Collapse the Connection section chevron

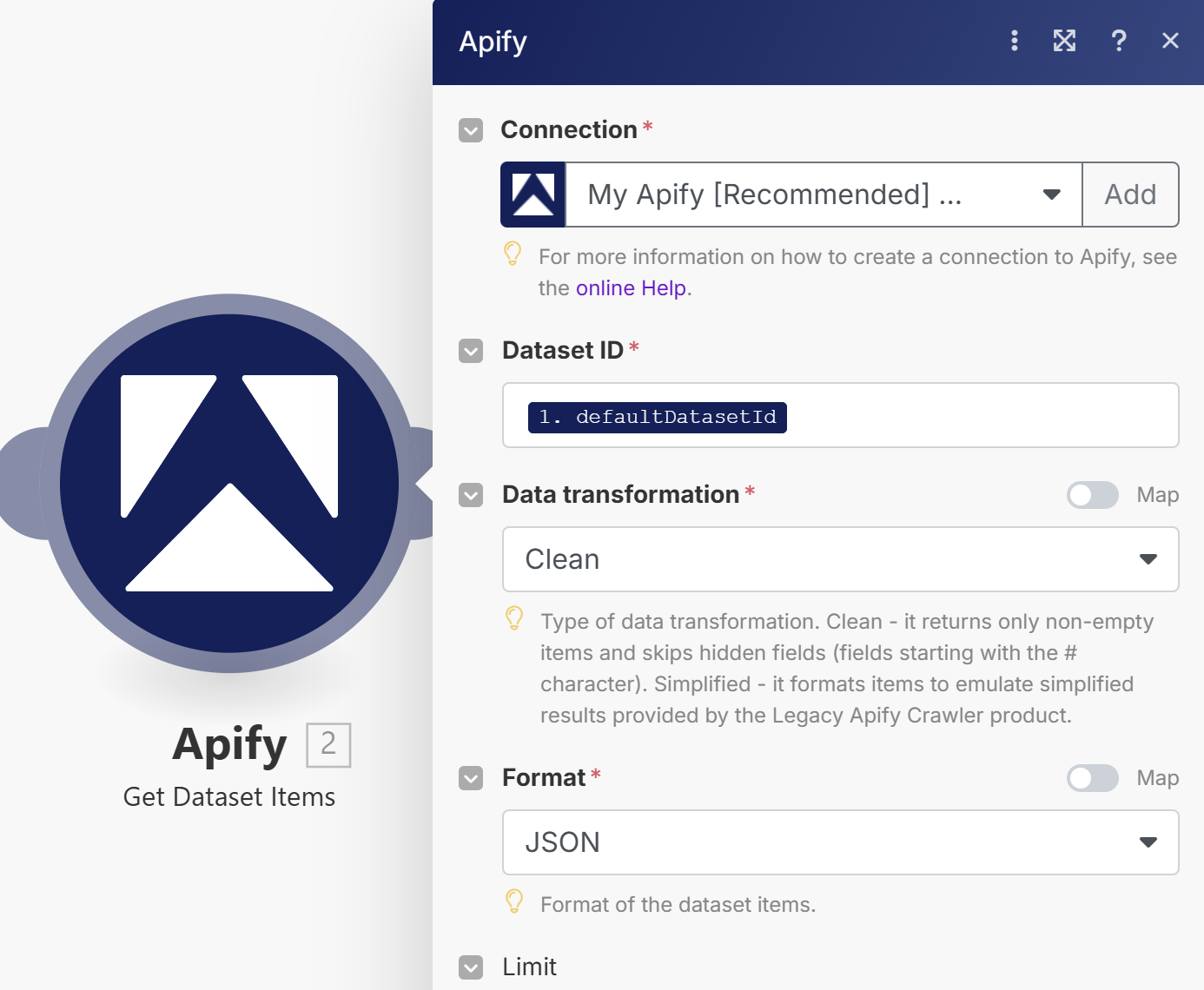pyautogui.click(x=471, y=130)
